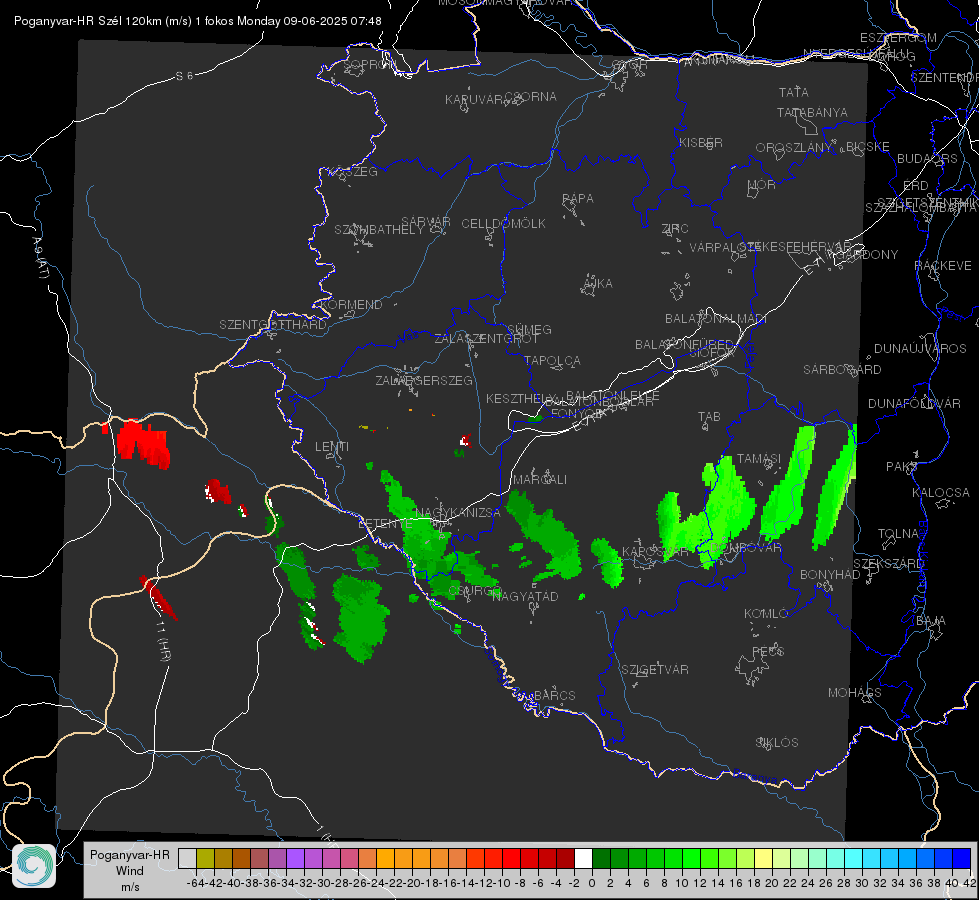Click the KALOCSA label
This screenshot has width=979, height=900.
(941, 493)
